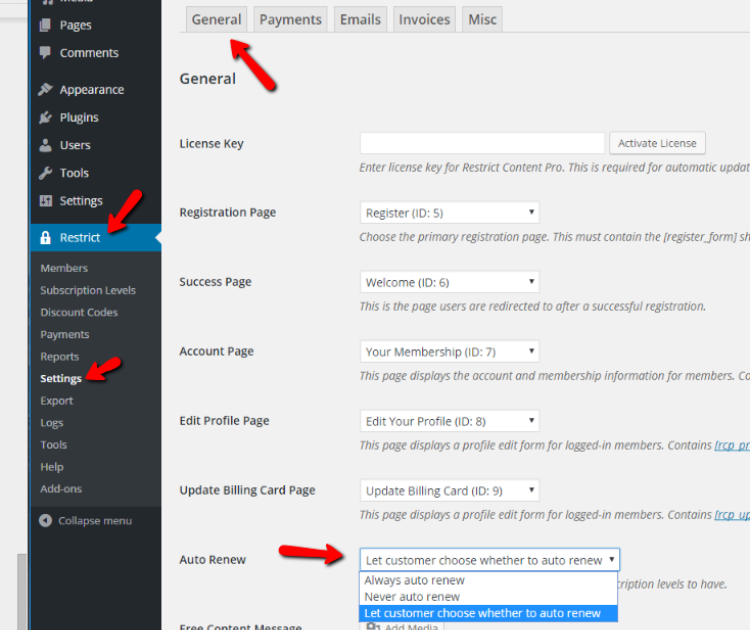Screen dimensions: 750x630
Task: Open the Update Billing Card Page dropdown
Action: point(450,490)
